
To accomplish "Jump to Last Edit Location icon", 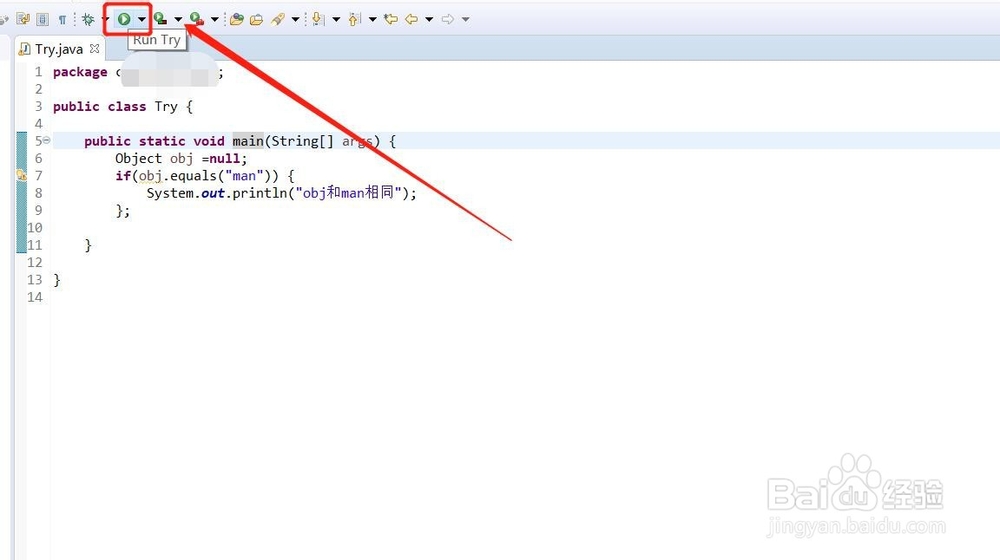I will (x=391, y=20).
